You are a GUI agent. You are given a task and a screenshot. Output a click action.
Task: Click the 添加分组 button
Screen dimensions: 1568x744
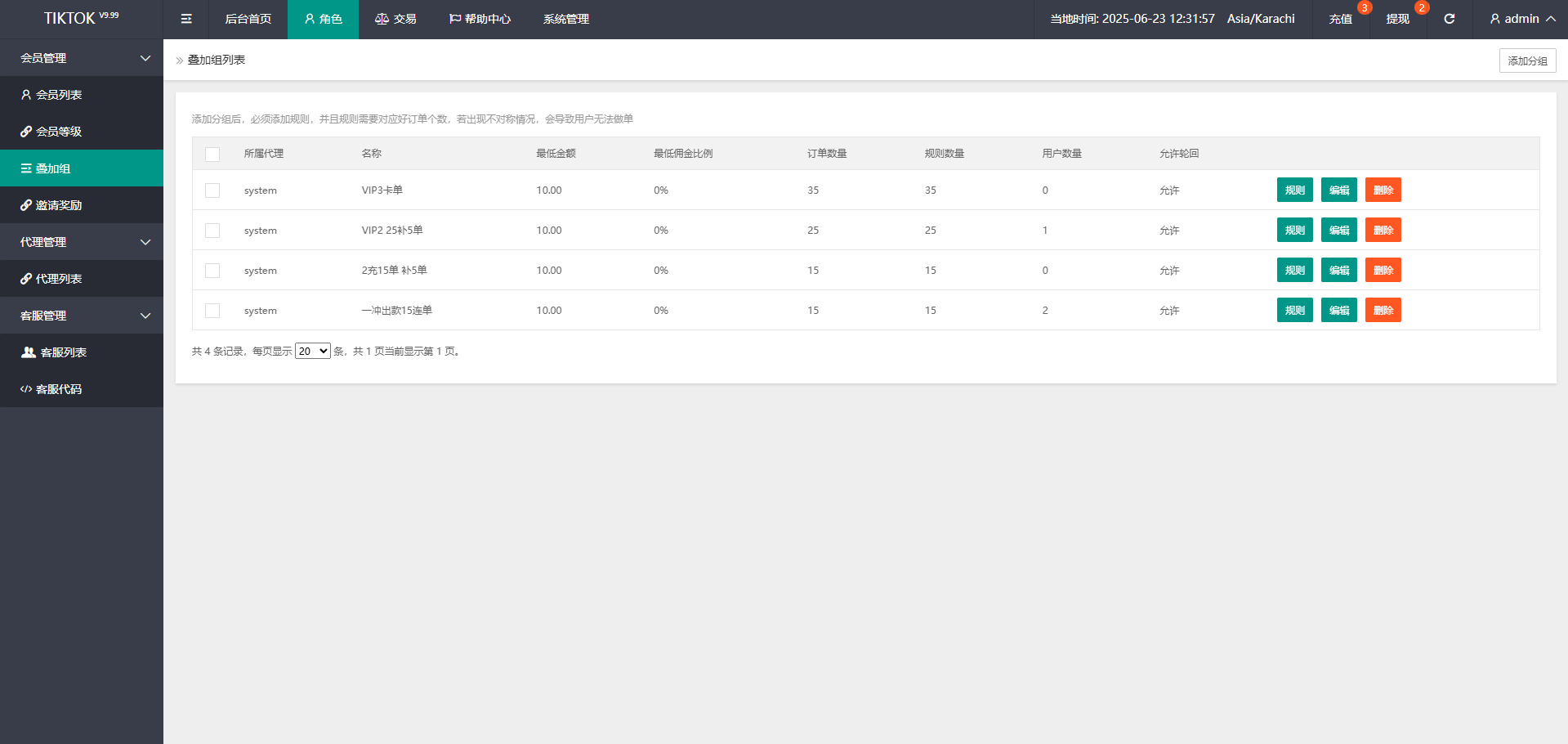1527,61
